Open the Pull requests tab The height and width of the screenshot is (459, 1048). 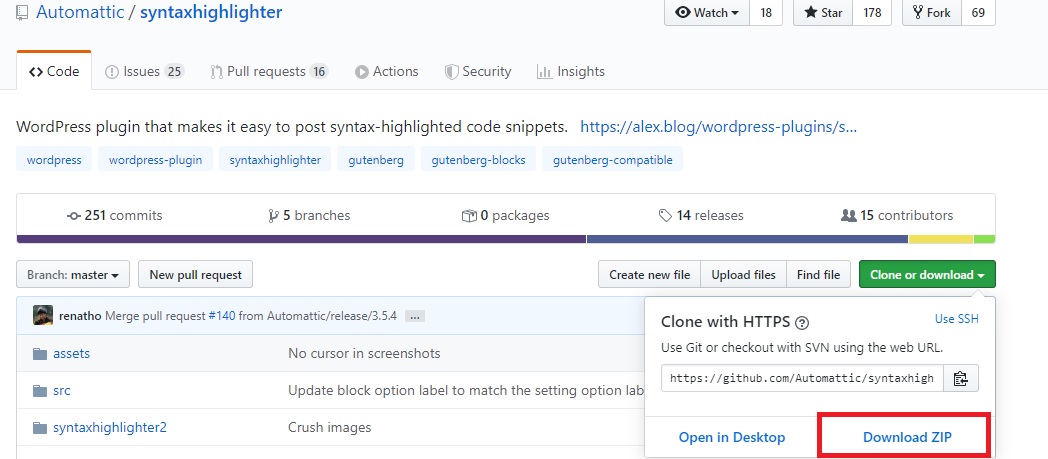coord(269,71)
